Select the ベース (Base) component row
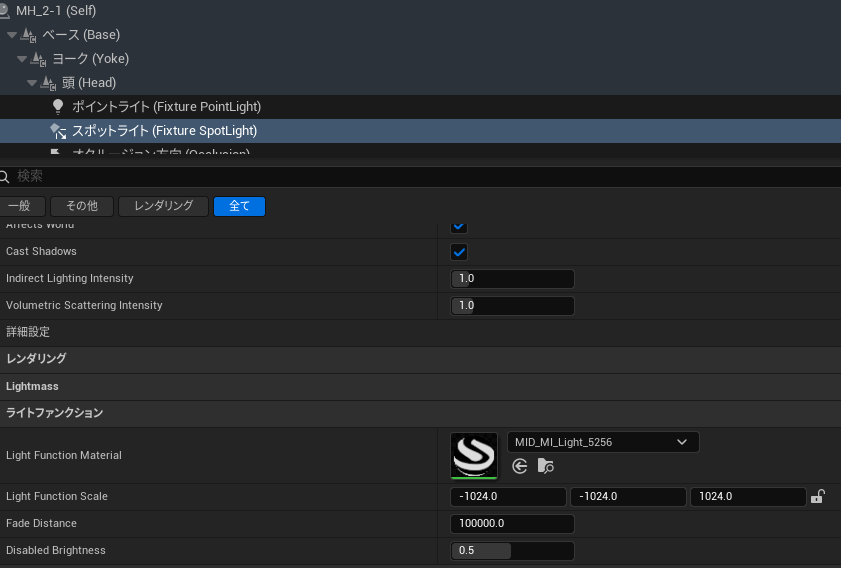 point(420,35)
